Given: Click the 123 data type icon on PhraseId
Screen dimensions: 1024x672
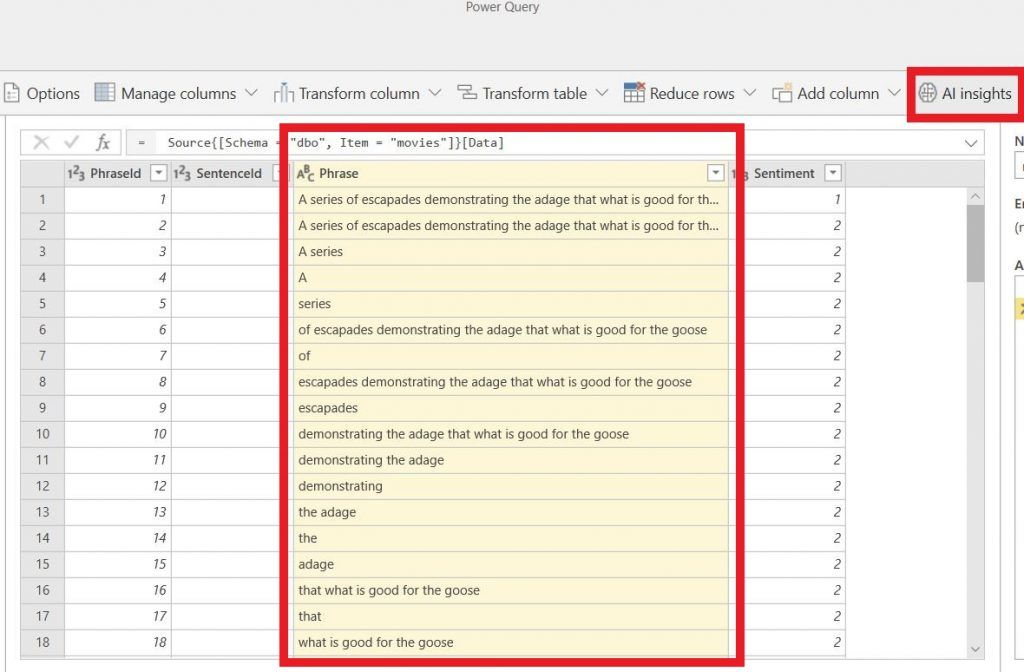Looking at the screenshot, I should 73,173.
